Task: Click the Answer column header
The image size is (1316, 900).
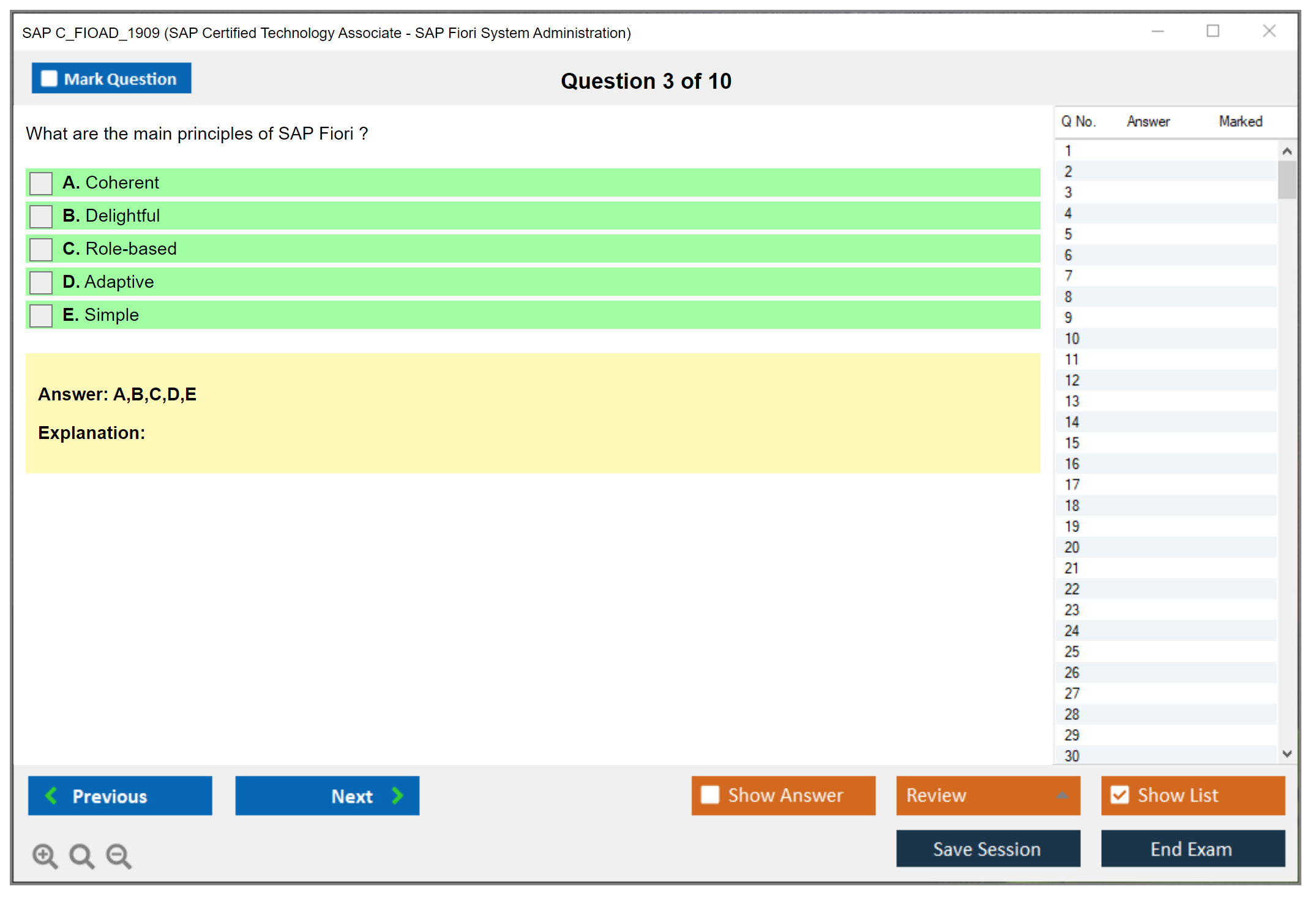Action: coord(1148,121)
